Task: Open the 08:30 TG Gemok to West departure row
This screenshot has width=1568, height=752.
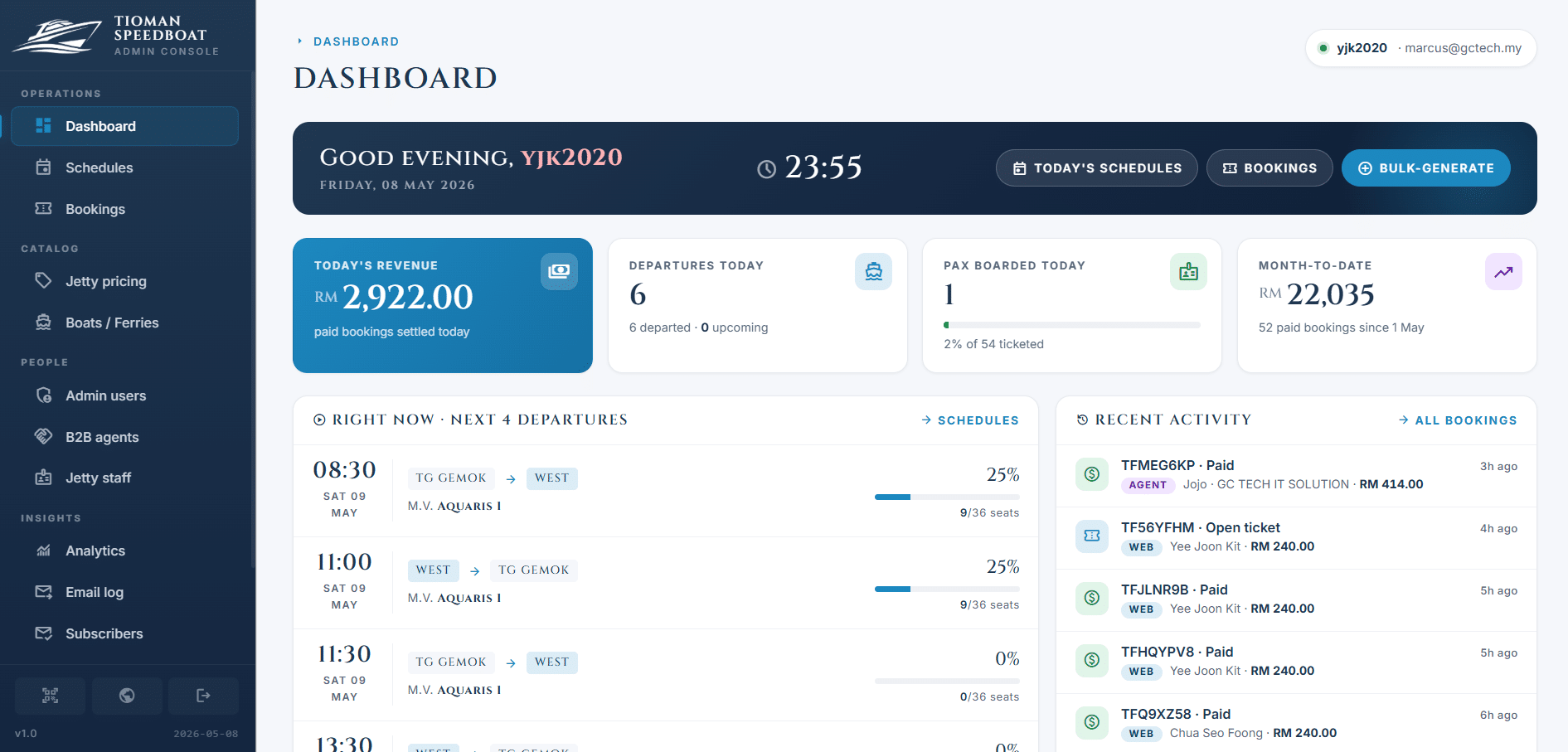Action: [666, 491]
